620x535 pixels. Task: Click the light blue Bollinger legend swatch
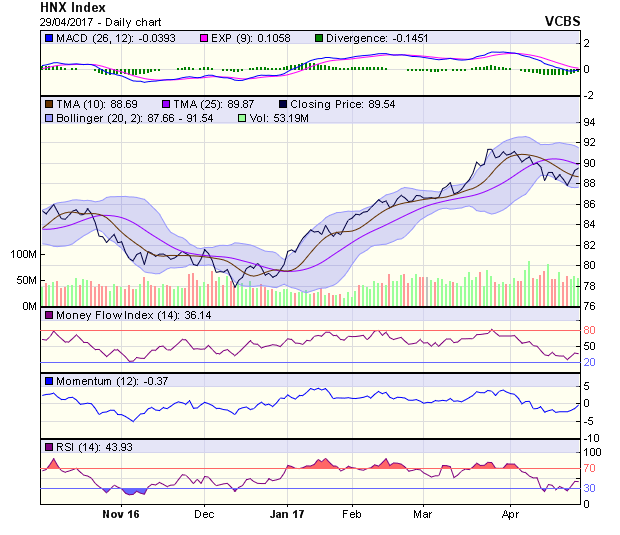coord(49,118)
